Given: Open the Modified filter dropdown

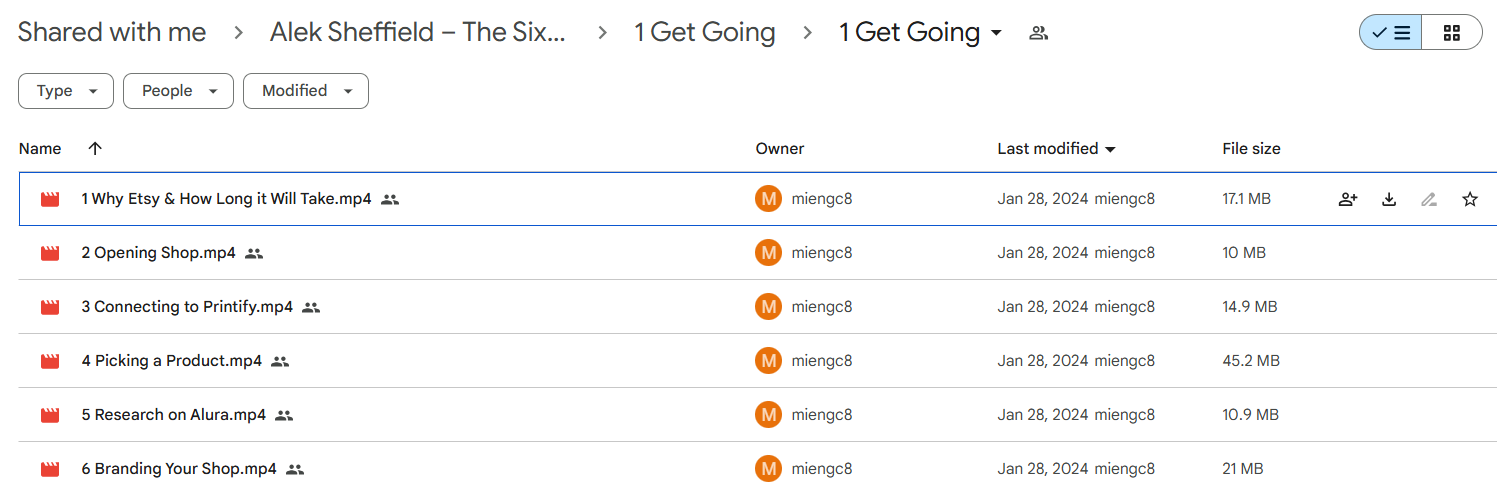Looking at the screenshot, I should pos(306,91).
